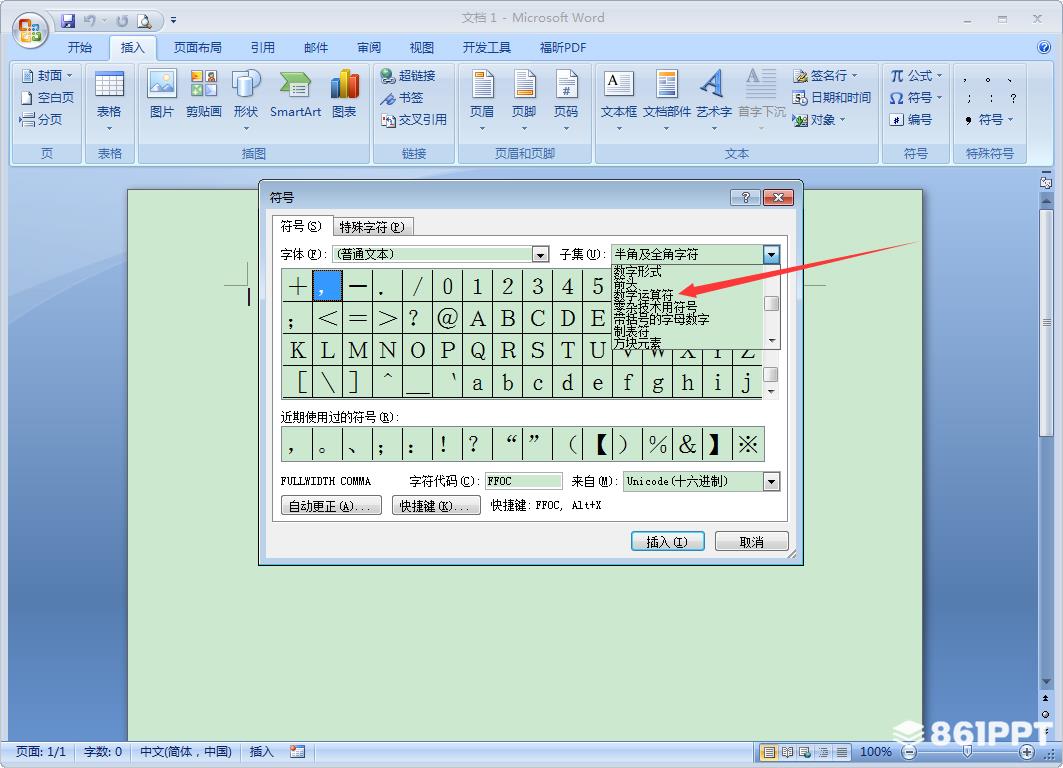Select 带括号的字母数字 in subset list

[661, 319]
